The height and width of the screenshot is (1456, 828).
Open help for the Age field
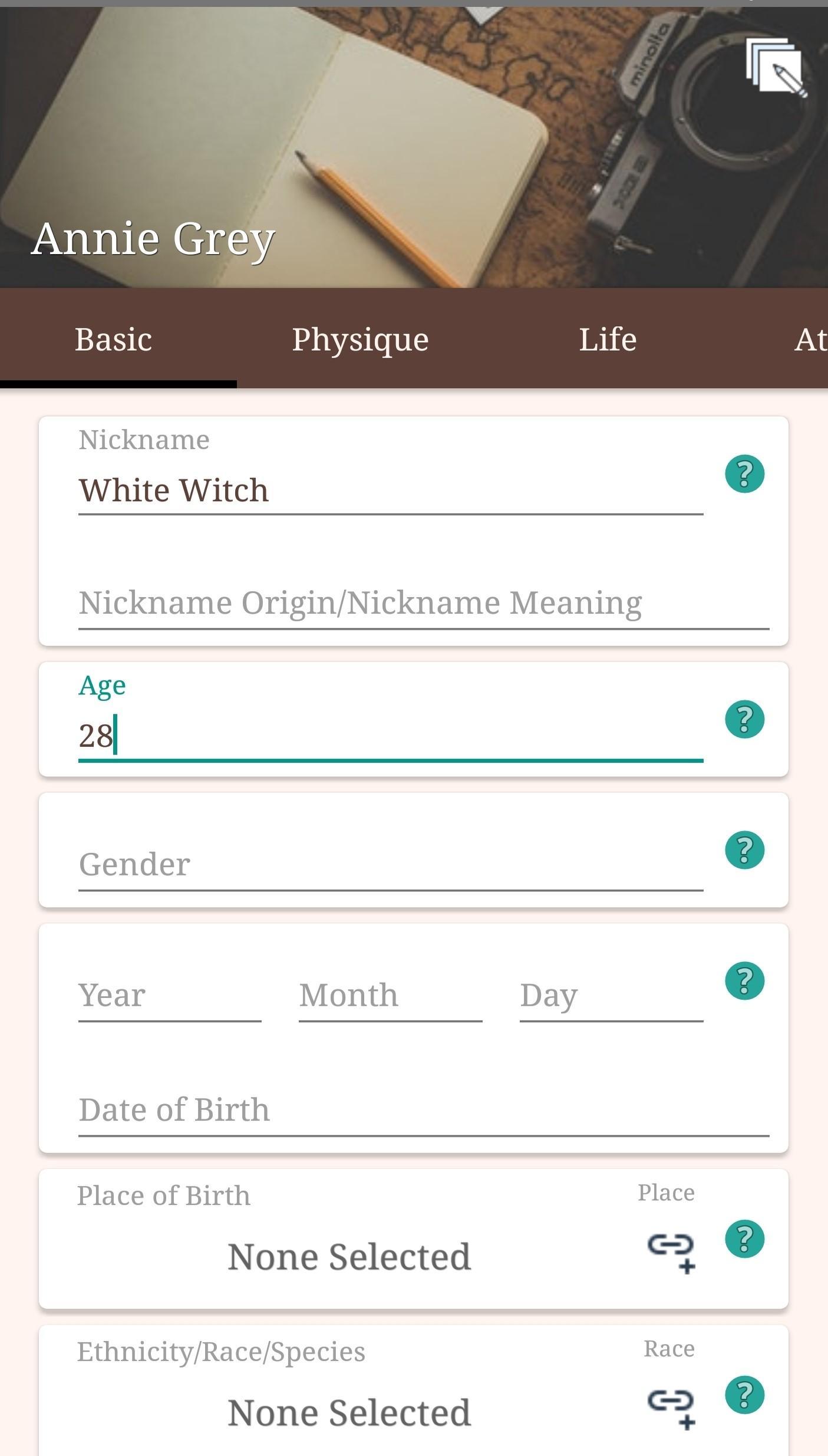(744, 719)
